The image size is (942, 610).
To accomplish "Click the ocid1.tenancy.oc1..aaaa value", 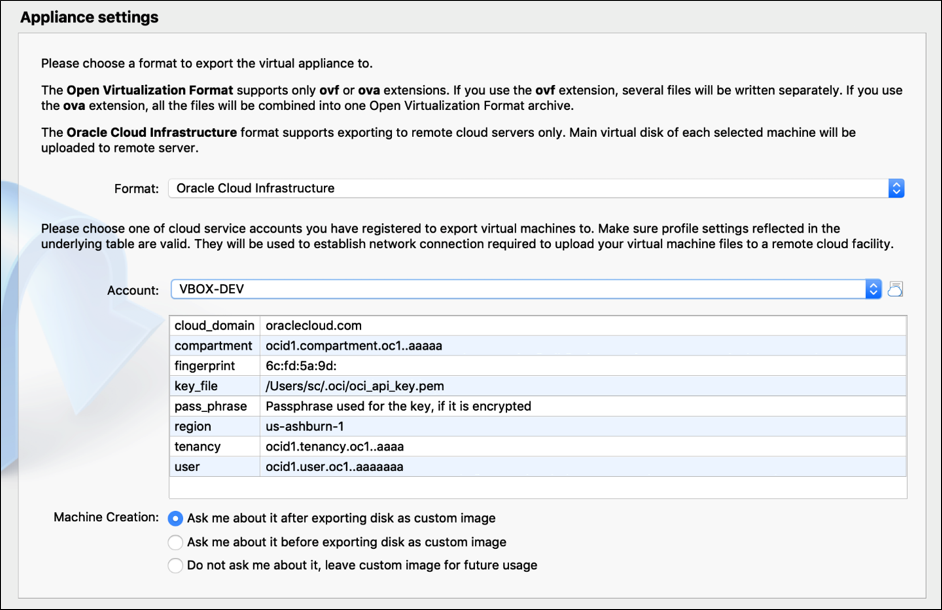I will click(x=583, y=447).
